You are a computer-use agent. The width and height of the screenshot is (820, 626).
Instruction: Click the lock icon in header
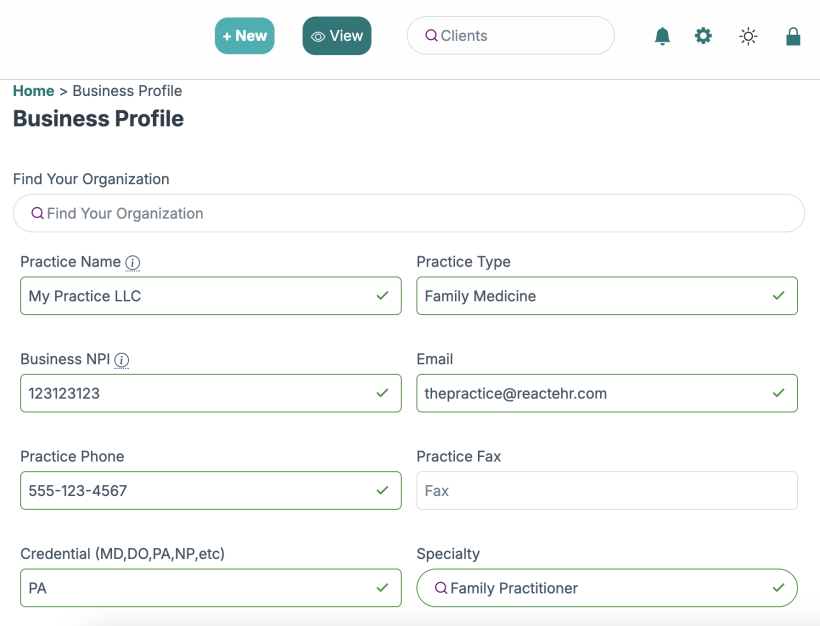(x=793, y=36)
